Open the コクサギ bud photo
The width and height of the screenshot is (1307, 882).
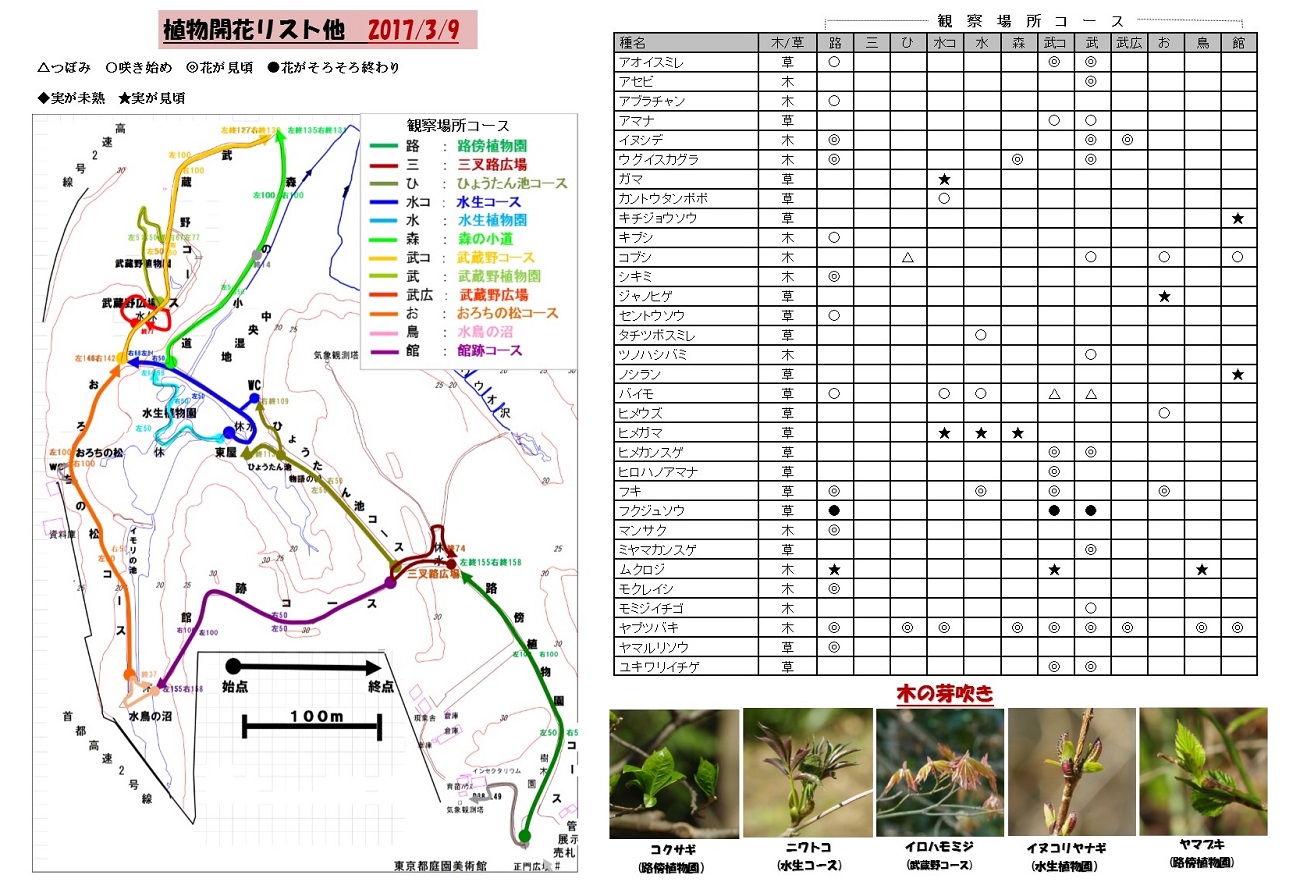tap(674, 774)
